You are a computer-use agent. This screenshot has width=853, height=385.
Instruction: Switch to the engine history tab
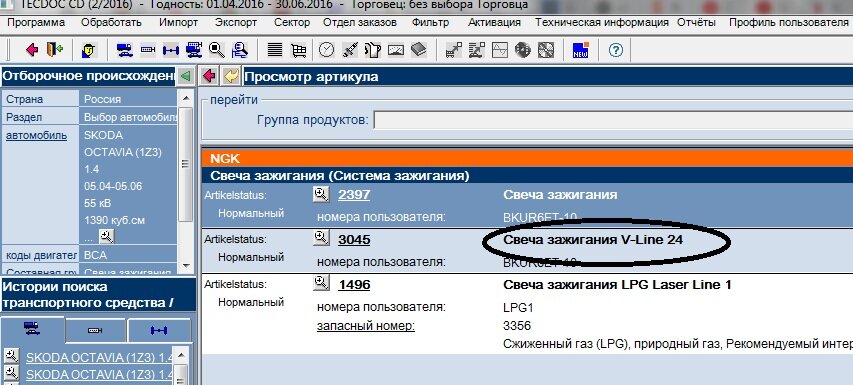[x=95, y=331]
